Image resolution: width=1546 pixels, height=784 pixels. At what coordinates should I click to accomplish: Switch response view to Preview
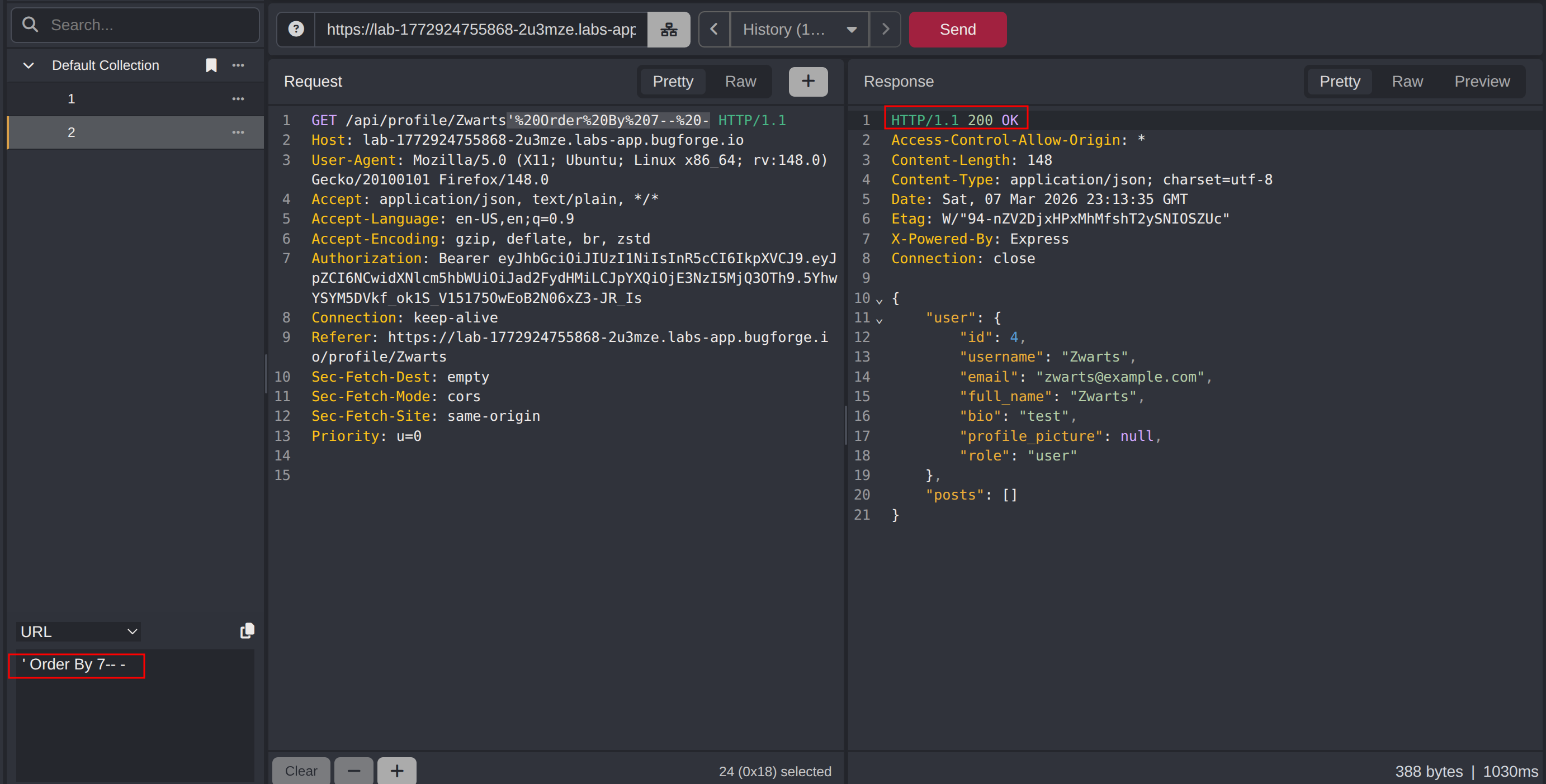point(1481,81)
